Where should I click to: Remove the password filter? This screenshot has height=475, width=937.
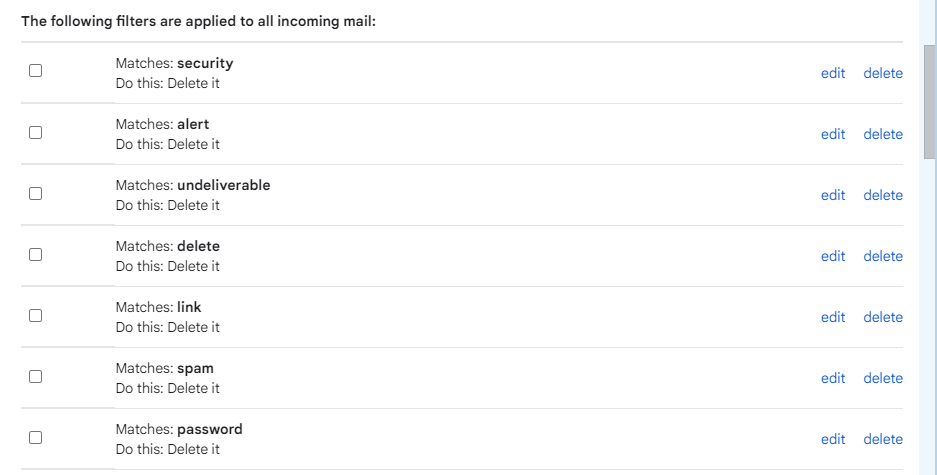883,439
